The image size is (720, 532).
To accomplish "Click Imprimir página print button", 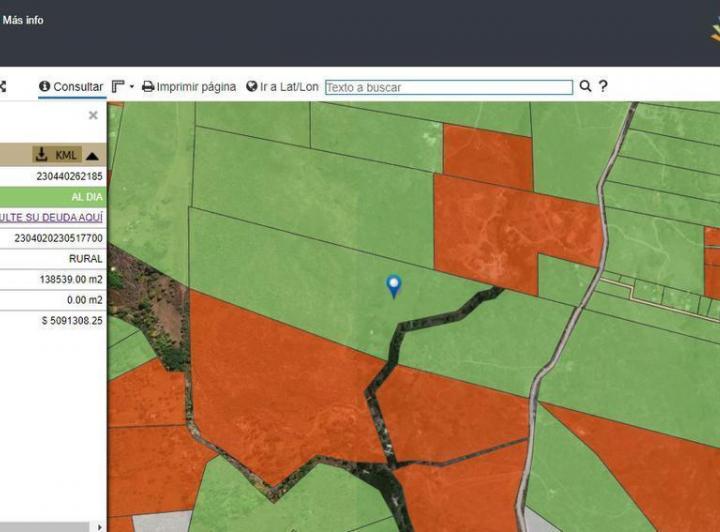I will pos(189,86).
